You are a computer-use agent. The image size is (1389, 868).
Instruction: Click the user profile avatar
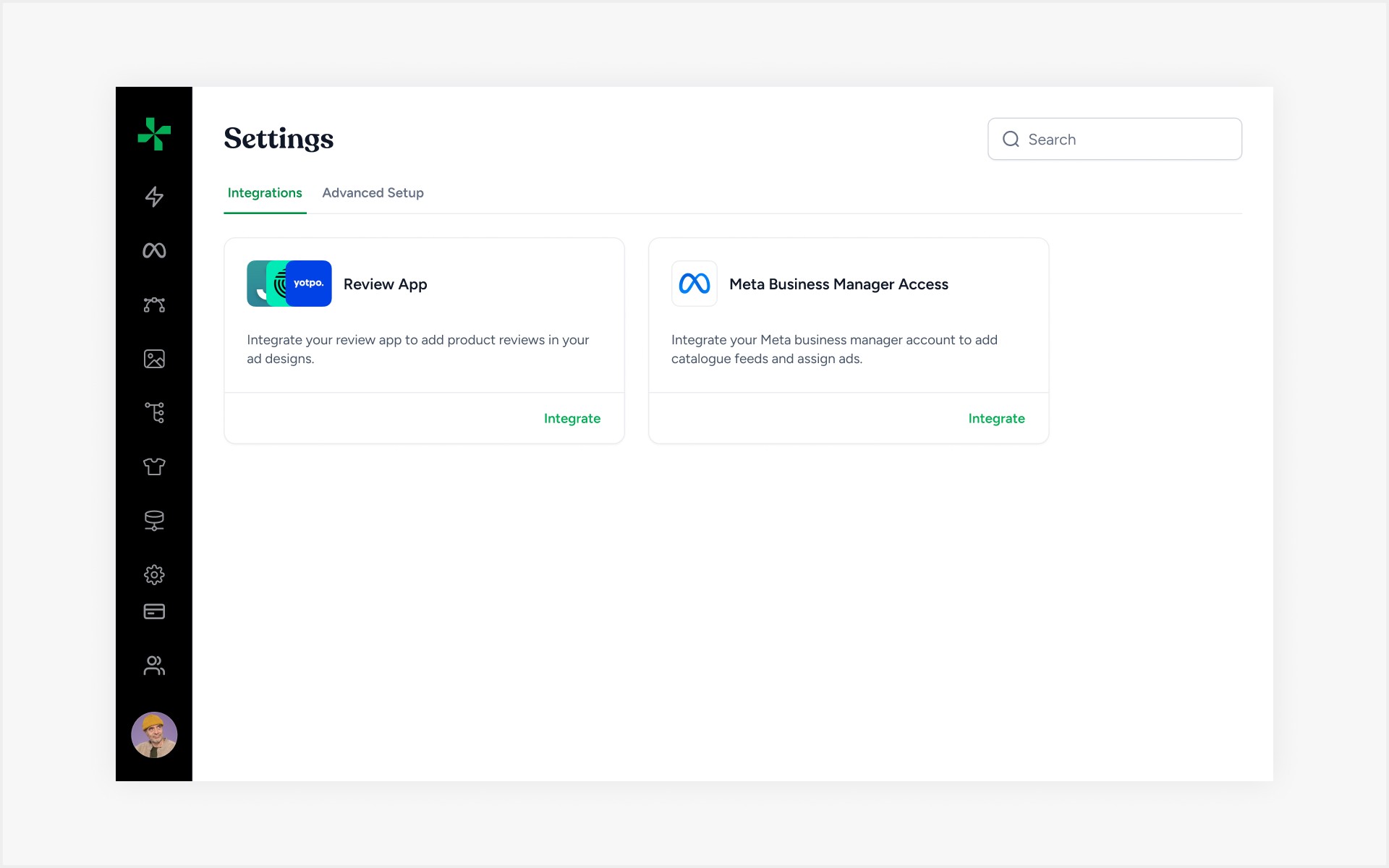(154, 735)
